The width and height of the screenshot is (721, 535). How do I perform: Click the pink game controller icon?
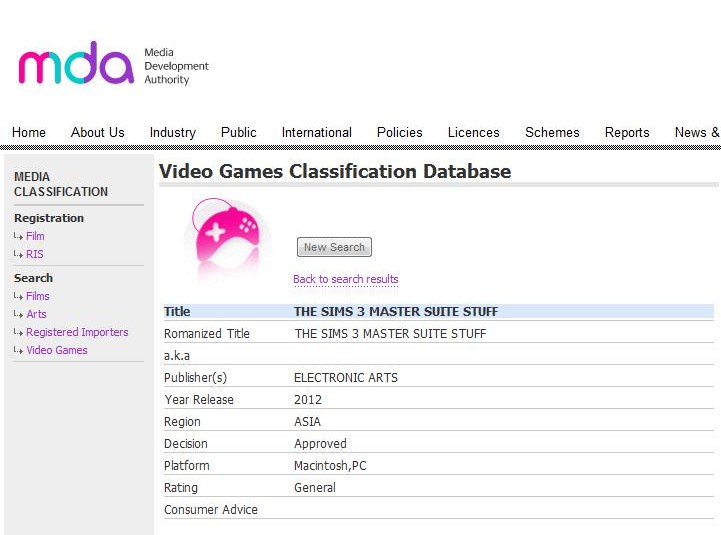(227, 235)
